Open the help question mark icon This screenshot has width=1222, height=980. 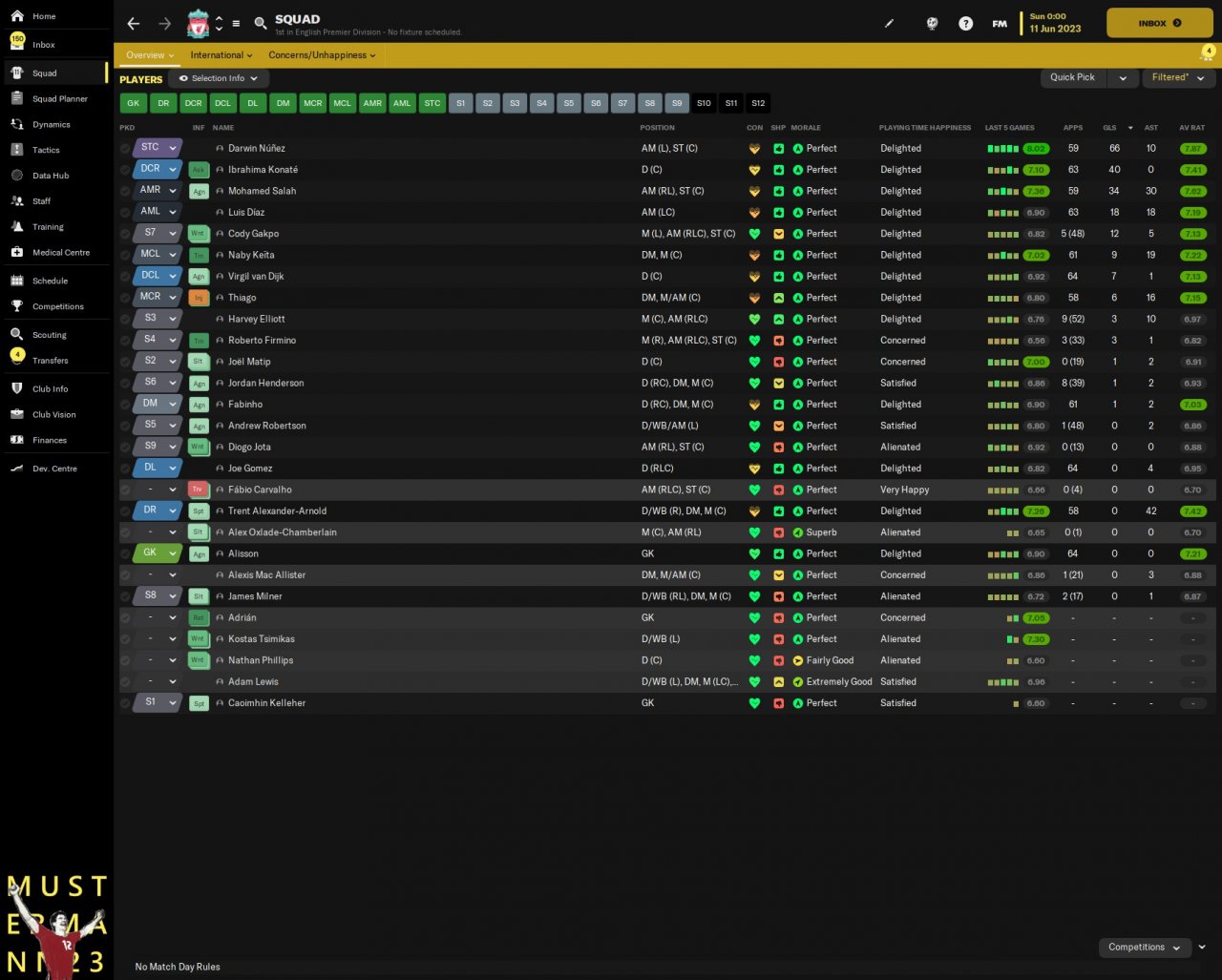pos(966,24)
